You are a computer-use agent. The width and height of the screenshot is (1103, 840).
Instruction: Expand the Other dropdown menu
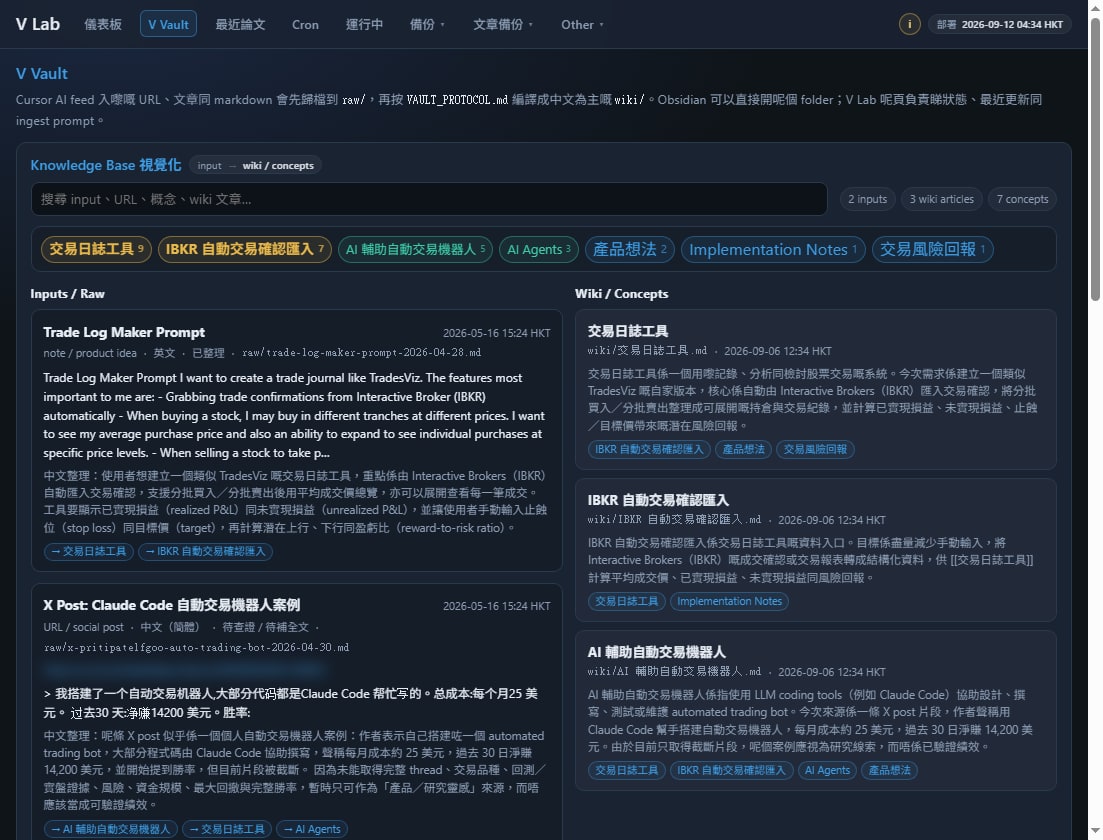click(582, 24)
